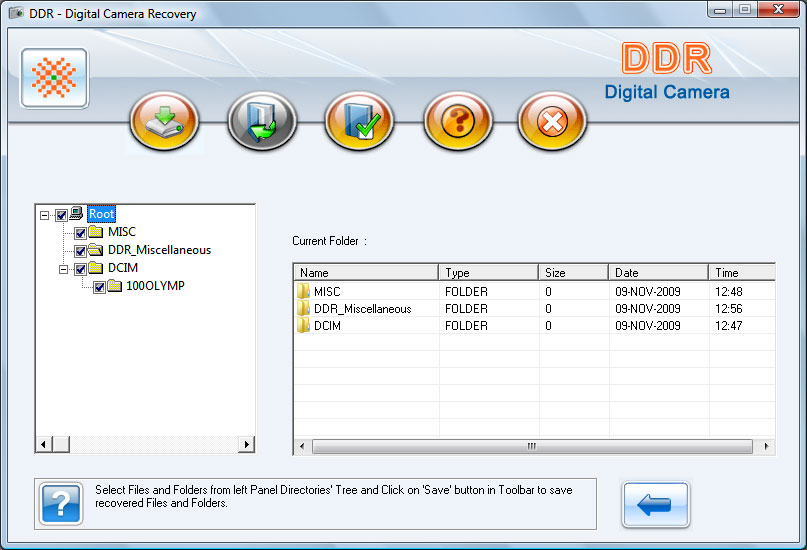Click the Save recovered files toolbar icon
The image size is (807, 550).
[x=164, y=121]
